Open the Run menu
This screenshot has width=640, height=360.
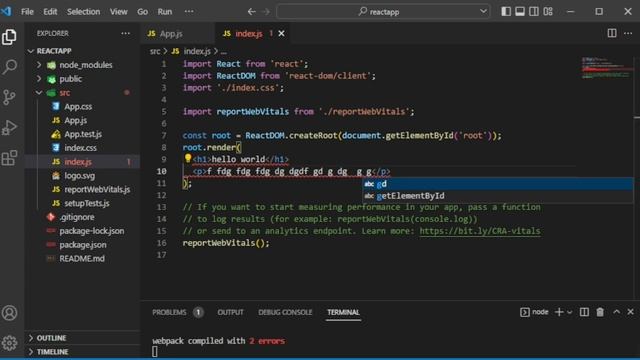[165, 11]
